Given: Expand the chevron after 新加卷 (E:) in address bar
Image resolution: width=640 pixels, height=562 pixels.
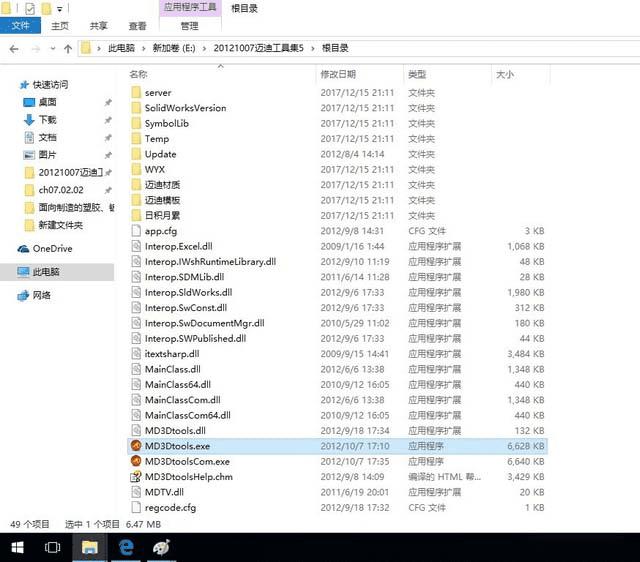Looking at the screenshot, I should (x=204, y=49).
